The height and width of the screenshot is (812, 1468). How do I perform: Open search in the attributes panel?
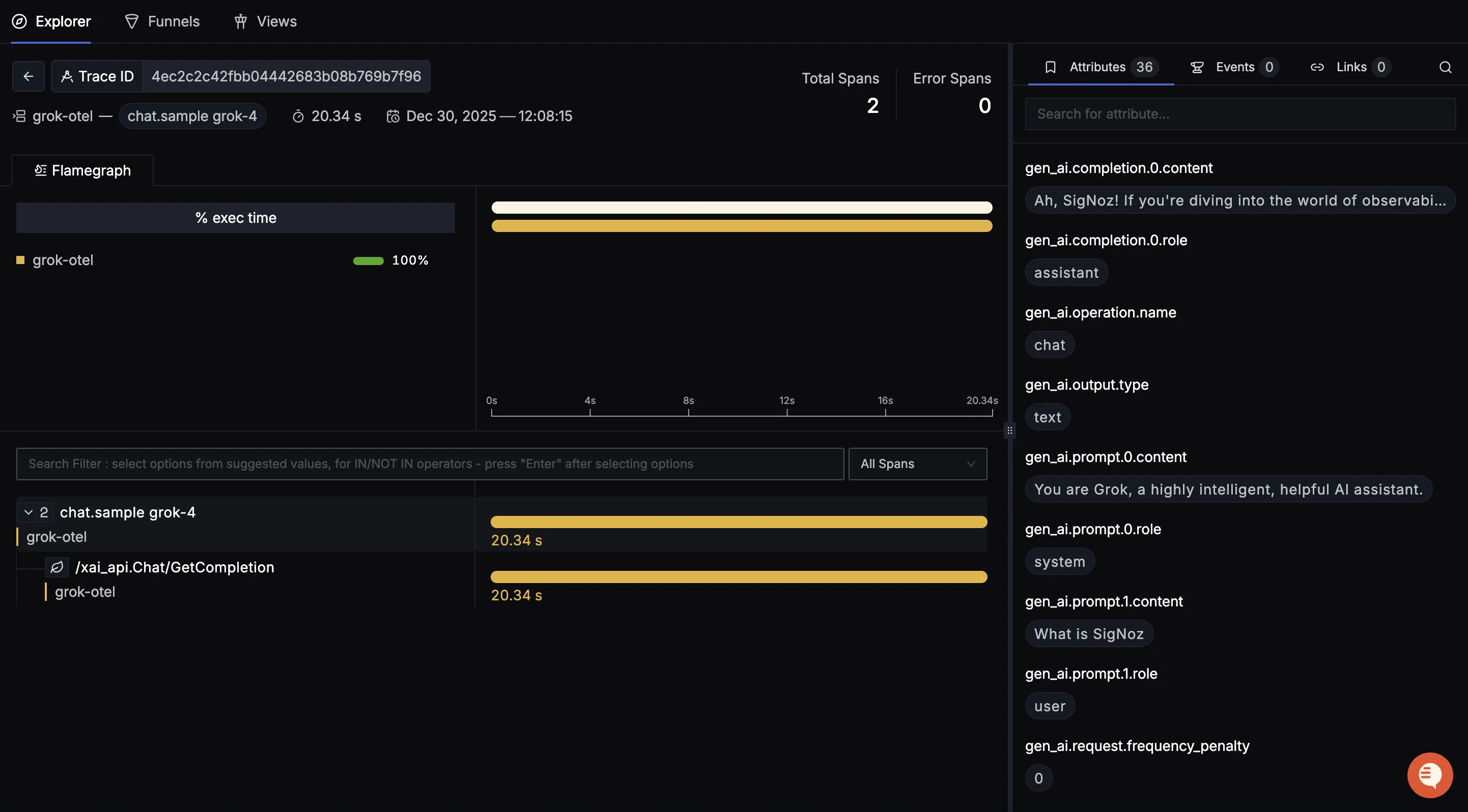1446,67
